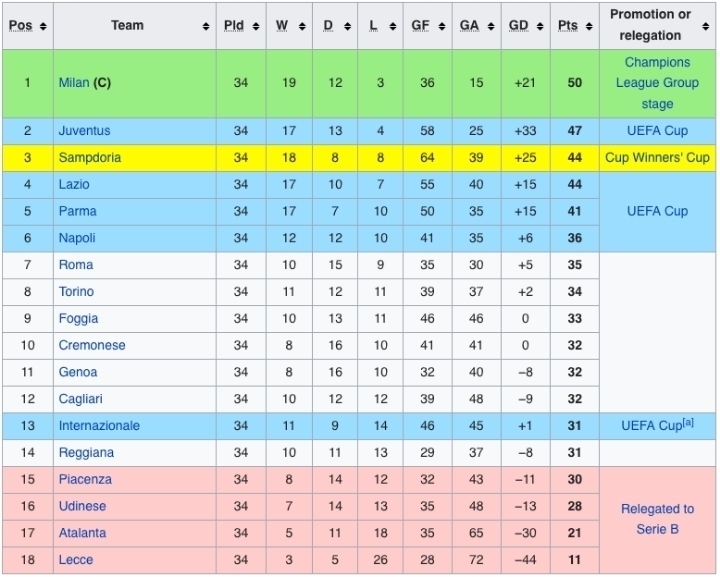Click the Sampdoria team link
Viewport: 720px width, 577px height.
pos(90,158)
